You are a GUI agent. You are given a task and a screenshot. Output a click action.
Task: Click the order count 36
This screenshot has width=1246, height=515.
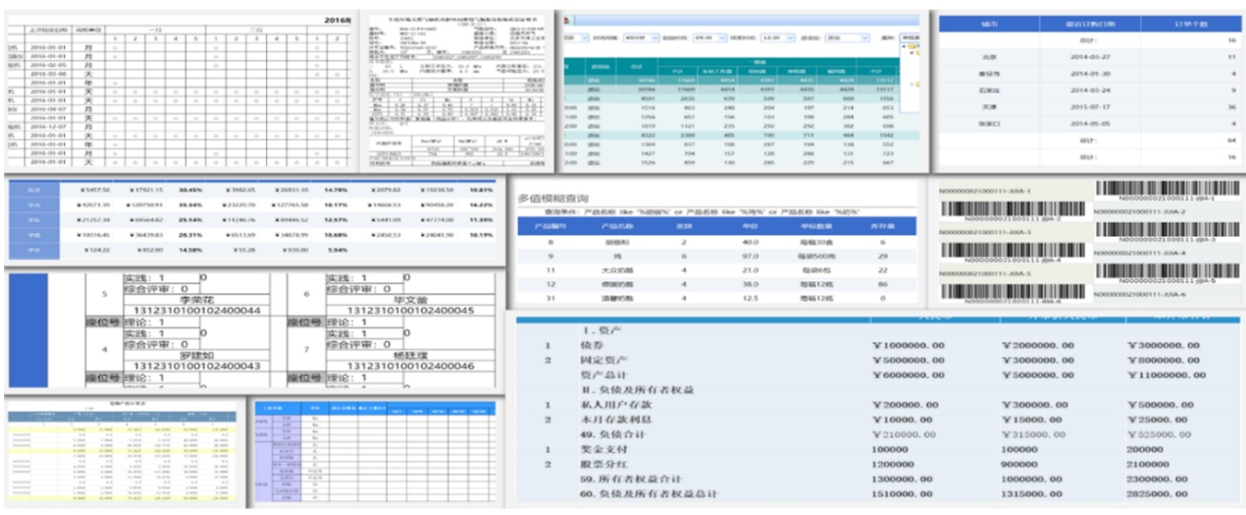click(x=1233, y=107)
